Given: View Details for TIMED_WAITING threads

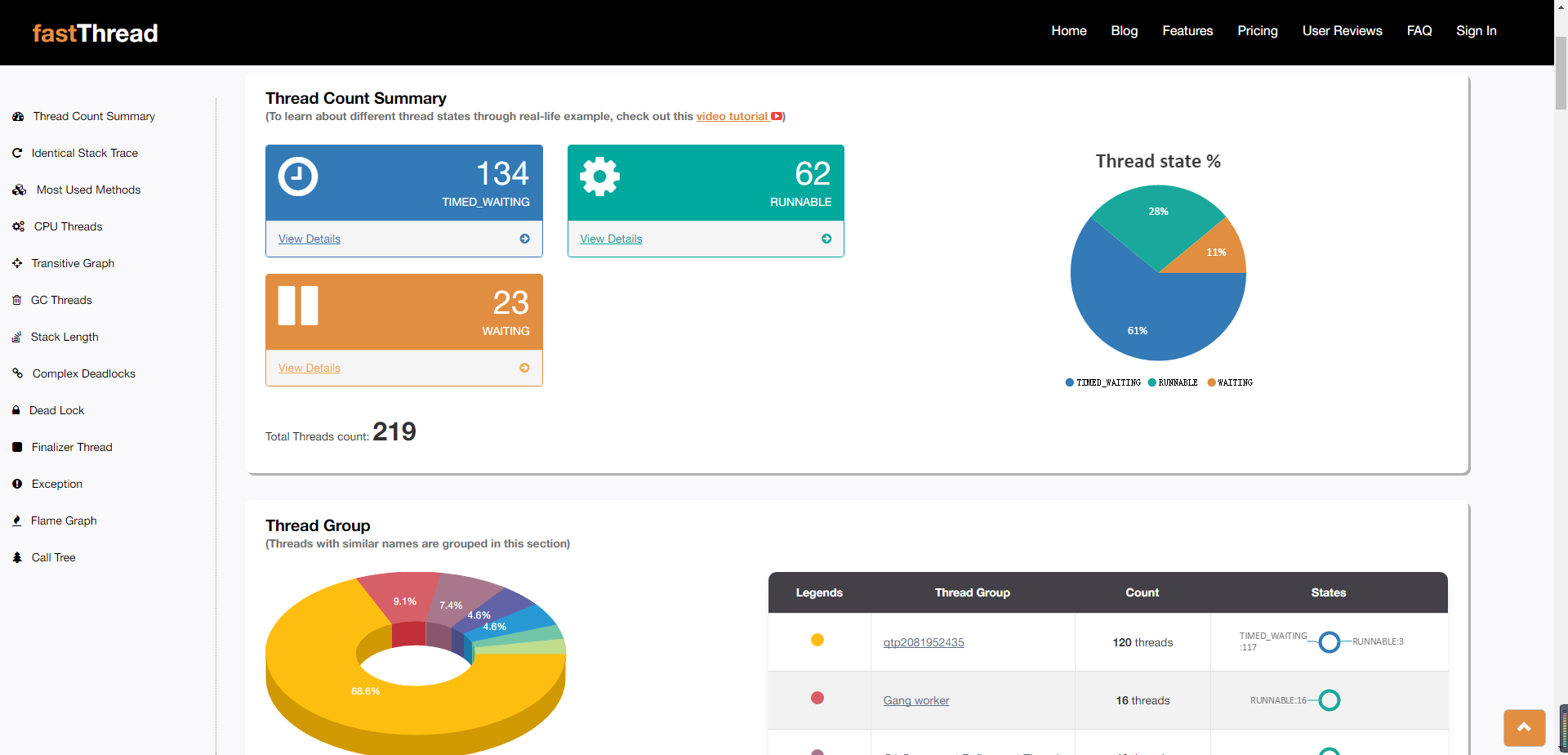Looking at the screenshot, I should (310, 239).
